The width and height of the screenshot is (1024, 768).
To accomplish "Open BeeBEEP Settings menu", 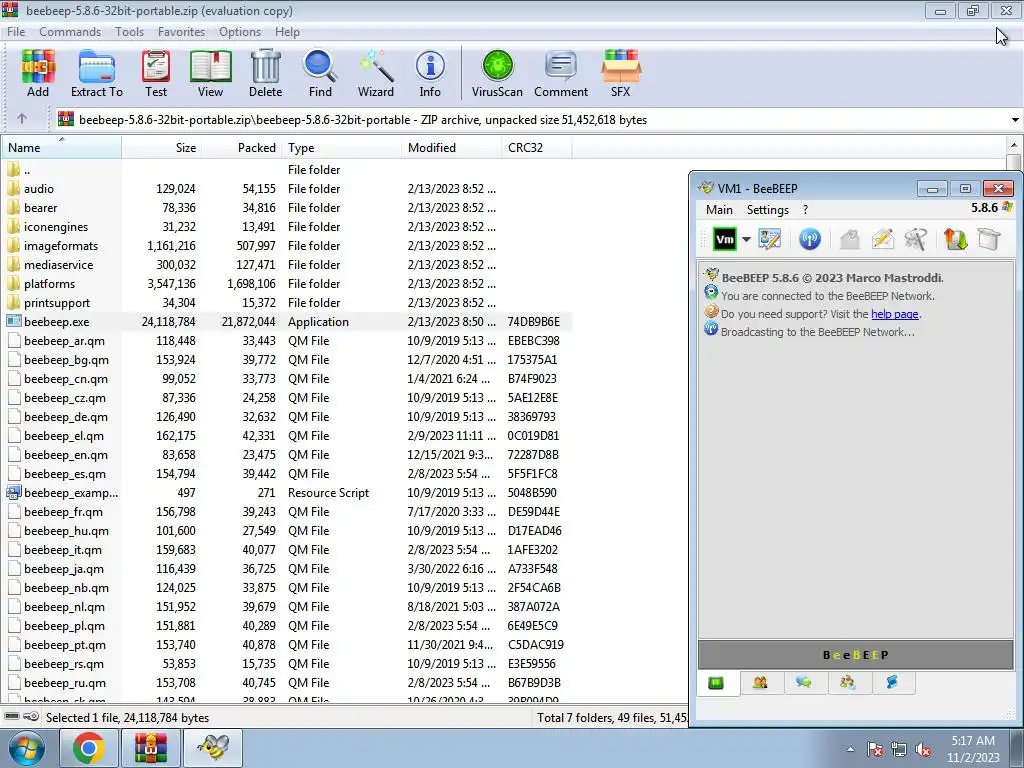I will pos(768,210).
